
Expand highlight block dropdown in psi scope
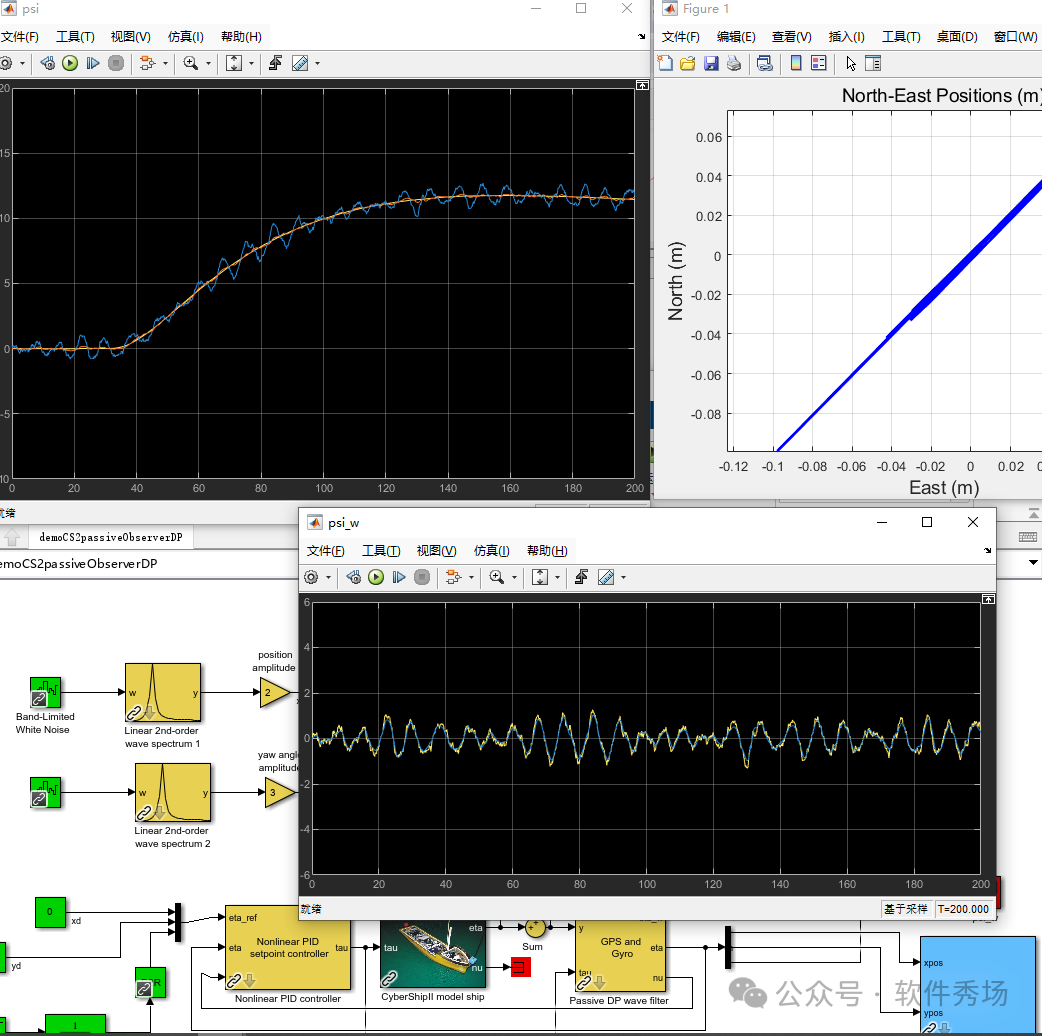[x=165, y=64]
